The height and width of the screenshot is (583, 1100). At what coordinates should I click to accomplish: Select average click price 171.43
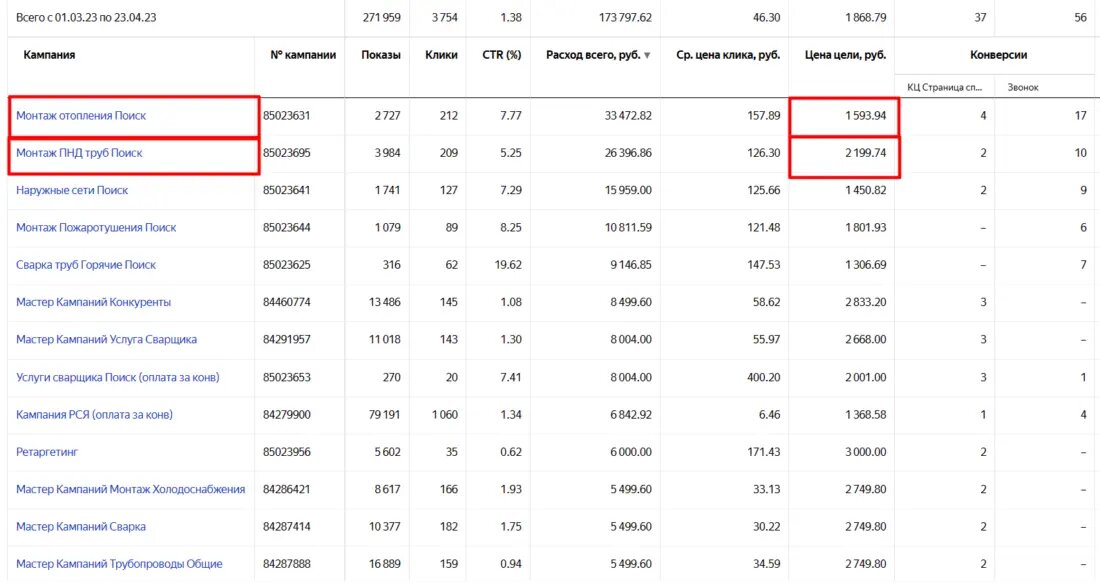tap(763, 452)
